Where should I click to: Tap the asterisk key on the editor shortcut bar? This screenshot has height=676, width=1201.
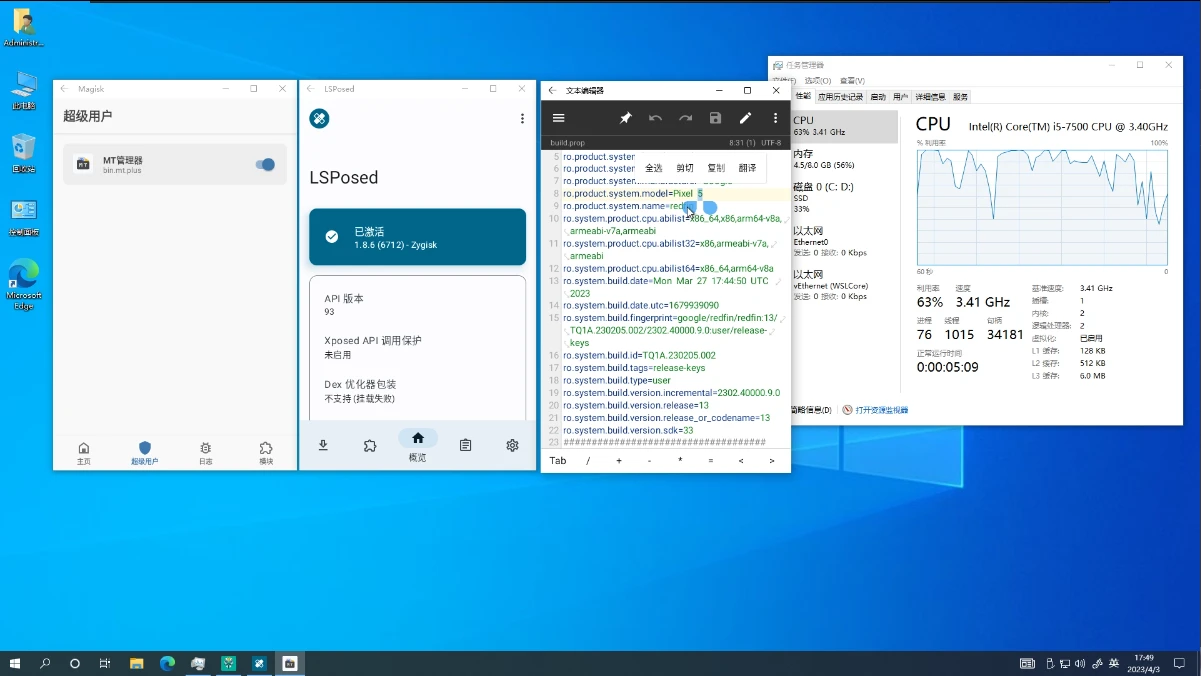tap(680, 461)
